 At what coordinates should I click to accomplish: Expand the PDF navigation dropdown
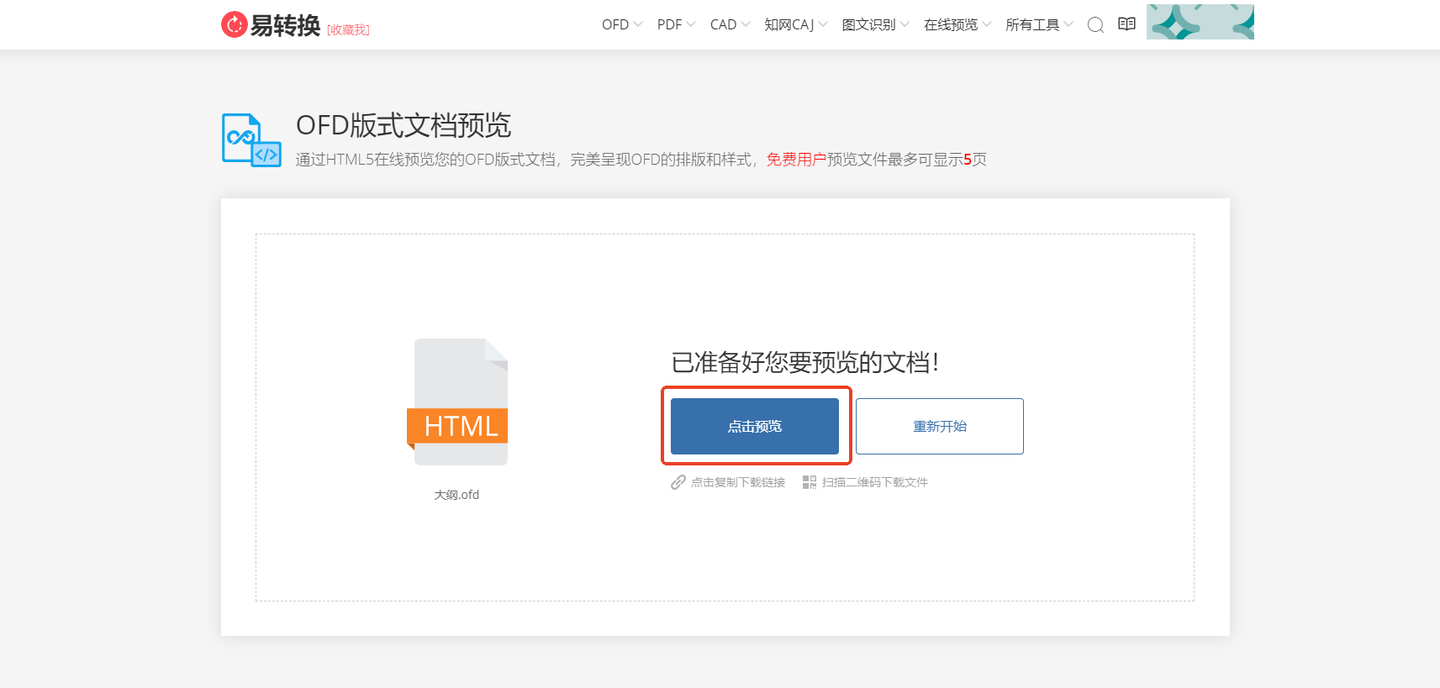pyautogui.click(x=670, y=24)
